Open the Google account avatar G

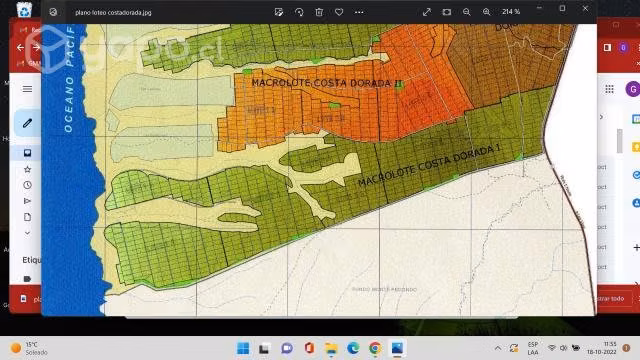[633, 89]
